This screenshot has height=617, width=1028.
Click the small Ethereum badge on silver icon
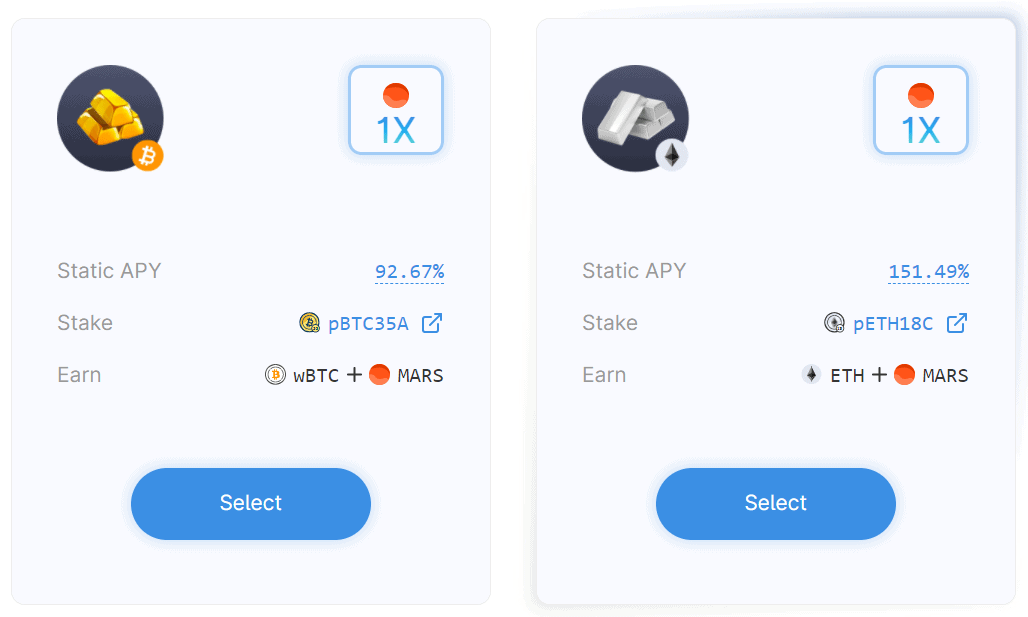point(672,155)
